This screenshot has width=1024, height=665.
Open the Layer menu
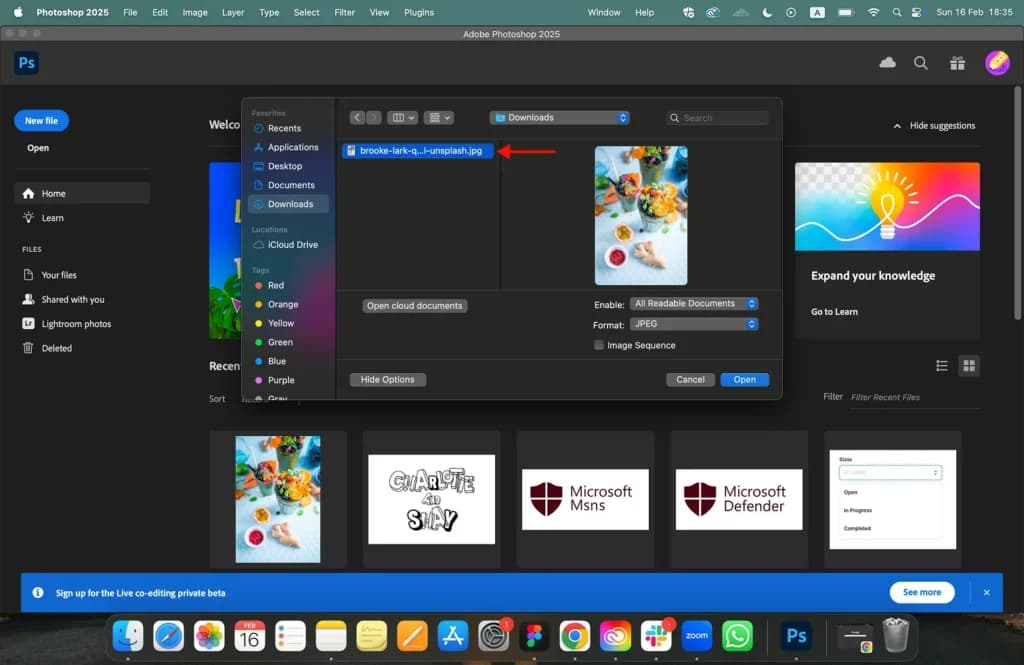(x=233, y=12)
